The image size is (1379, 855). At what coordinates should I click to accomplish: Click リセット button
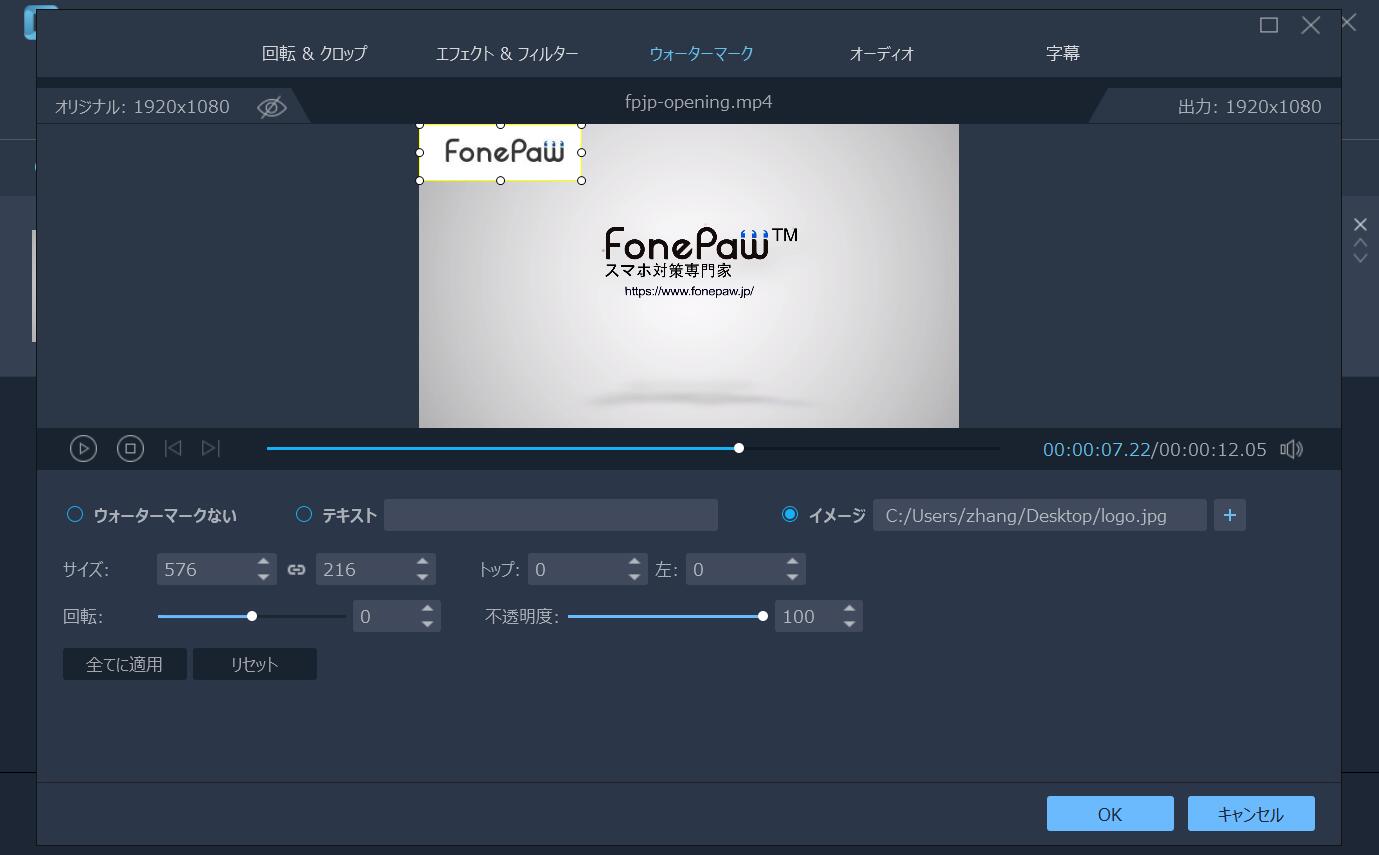pos(255,664)
